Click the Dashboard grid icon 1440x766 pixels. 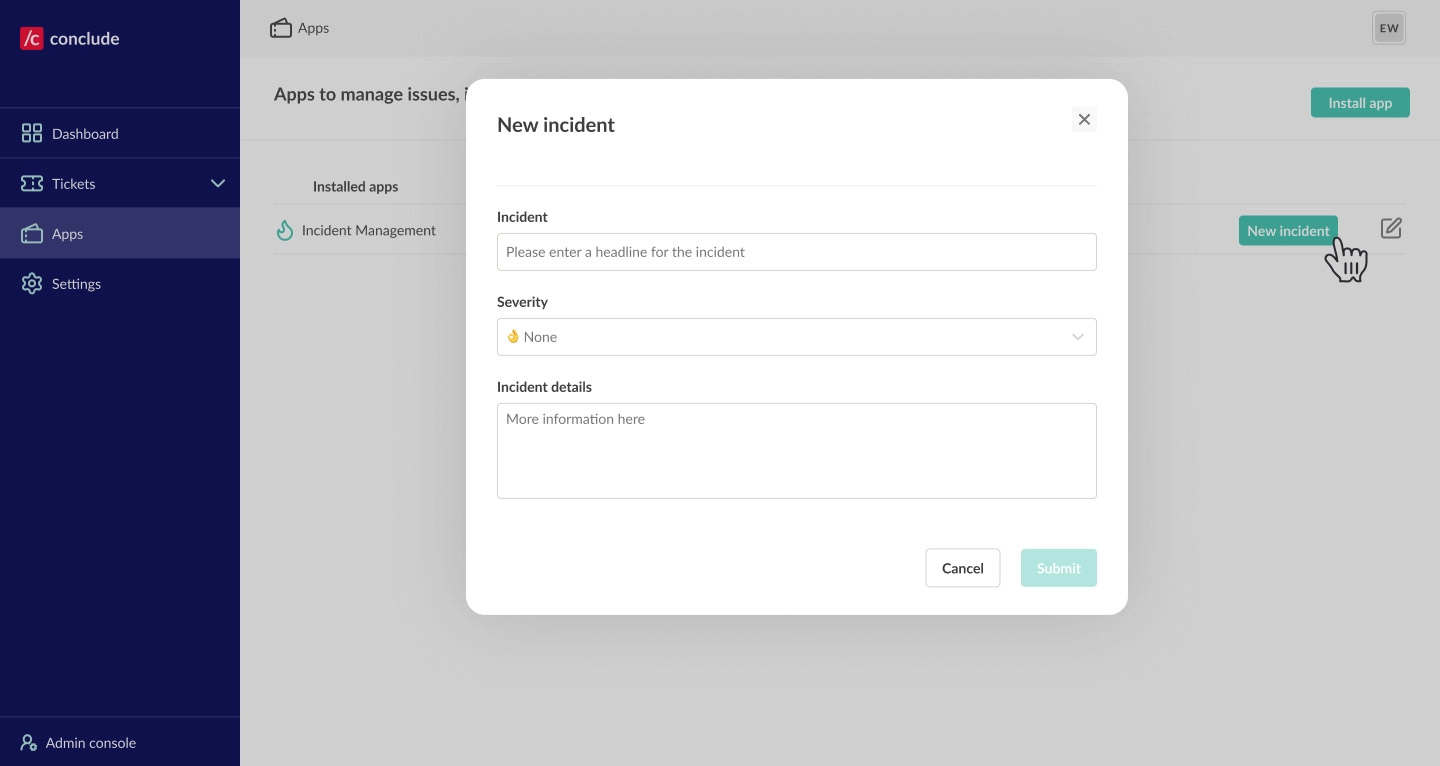(x=32, y=133)
